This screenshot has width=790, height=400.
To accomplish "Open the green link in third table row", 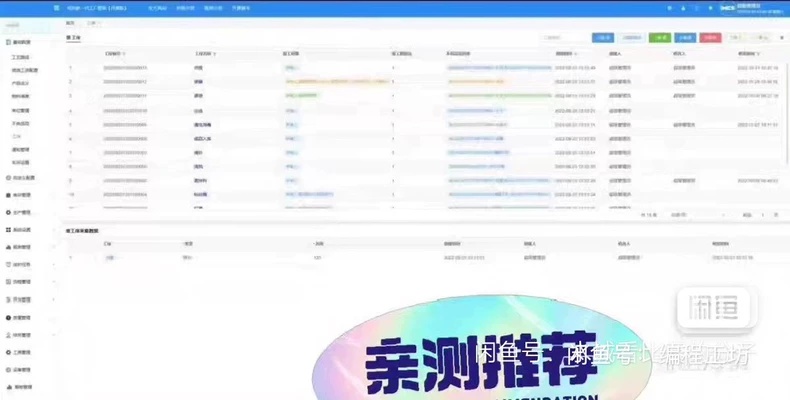I will (x=301, y=96).
